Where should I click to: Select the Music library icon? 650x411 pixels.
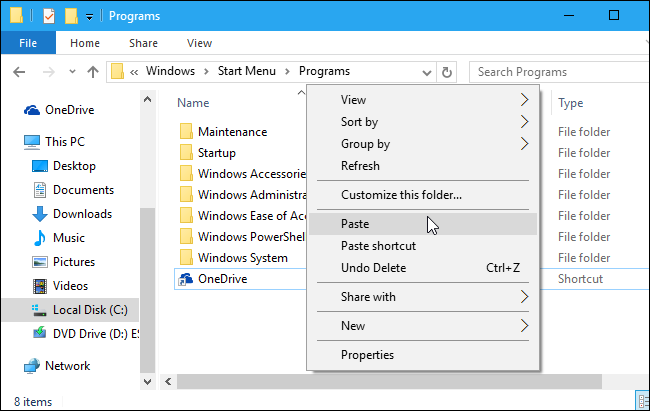(x=40, y=238)
